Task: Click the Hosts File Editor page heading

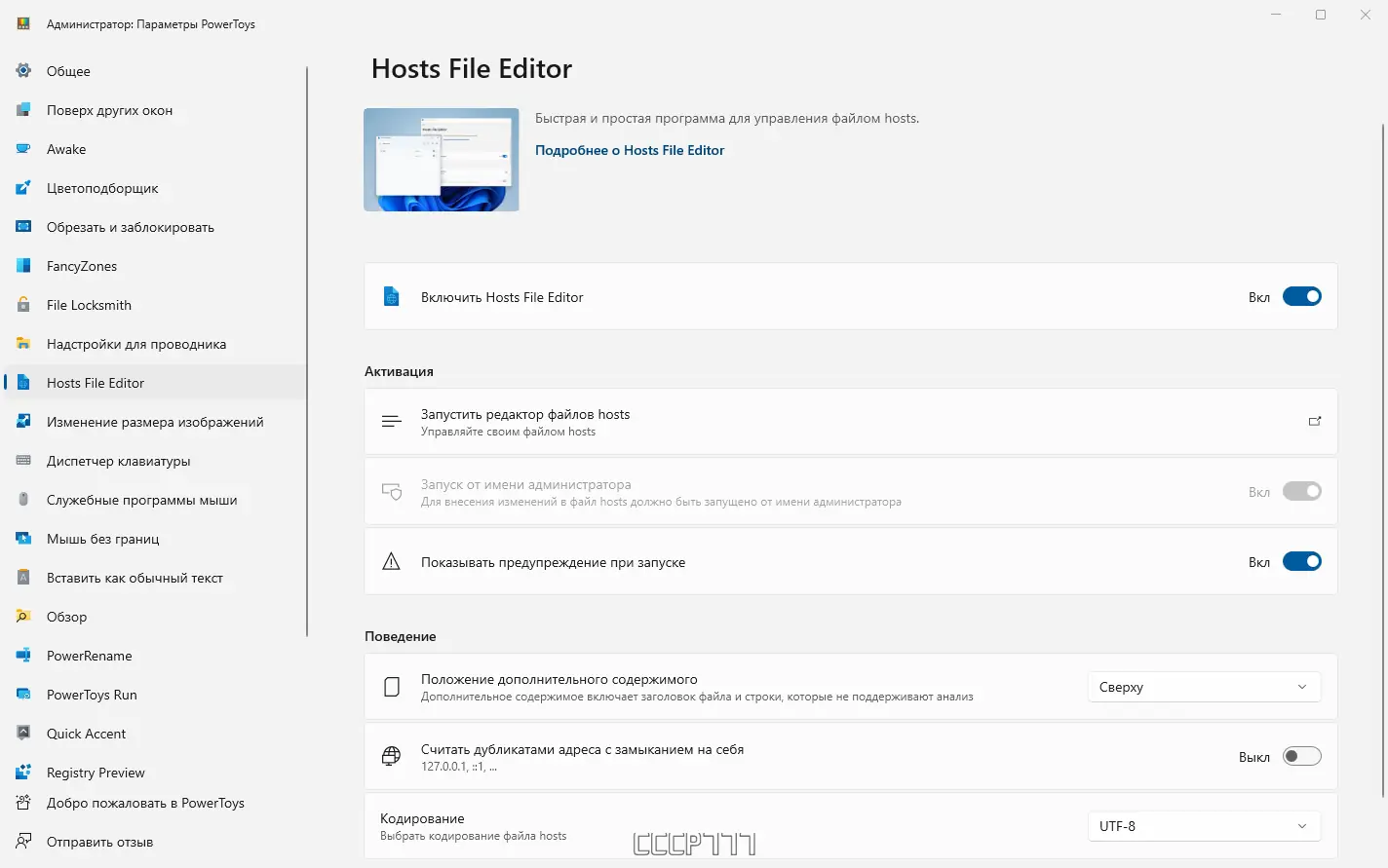Action: 472,68
